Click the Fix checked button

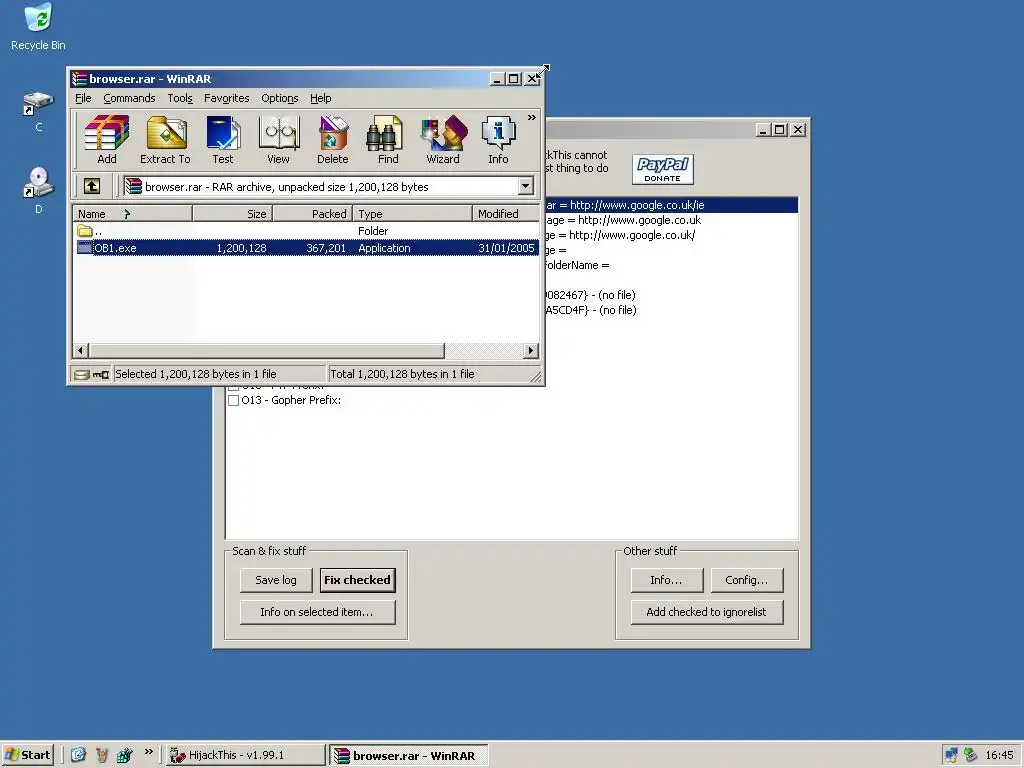pos(357,580)
